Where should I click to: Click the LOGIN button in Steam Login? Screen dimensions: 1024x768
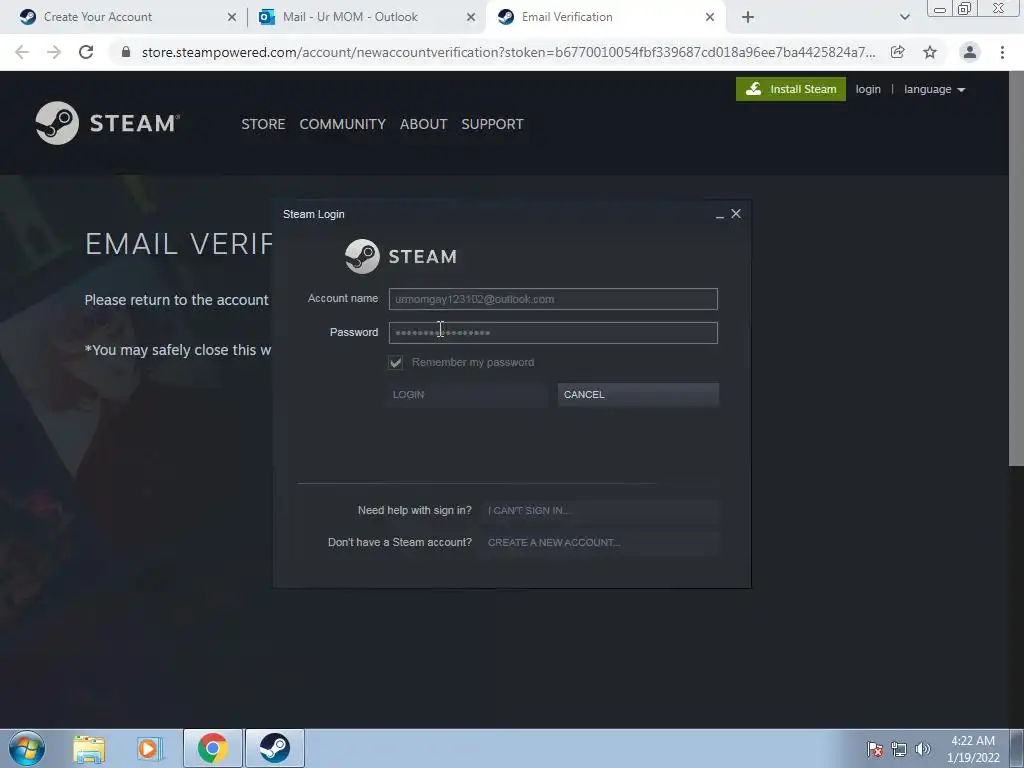click(467, 394)
